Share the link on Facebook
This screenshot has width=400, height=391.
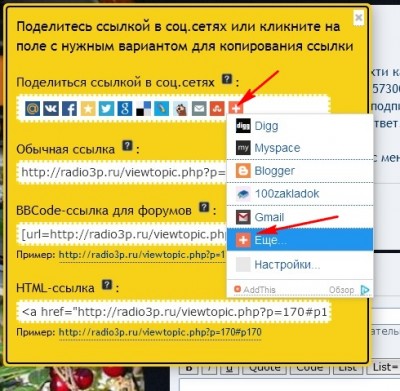click(69, 109)
